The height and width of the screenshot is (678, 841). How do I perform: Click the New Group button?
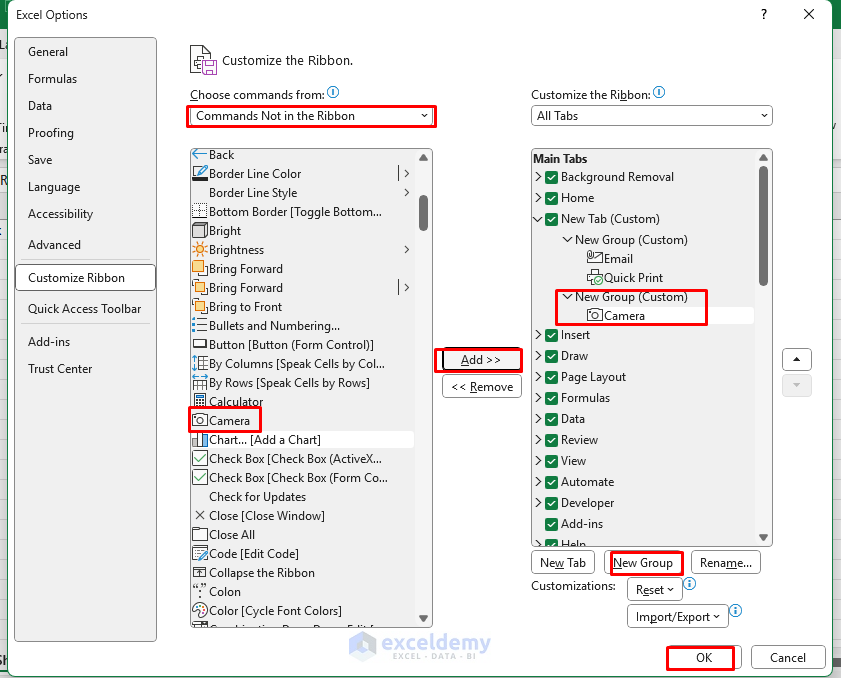click(x=643, y=563)
